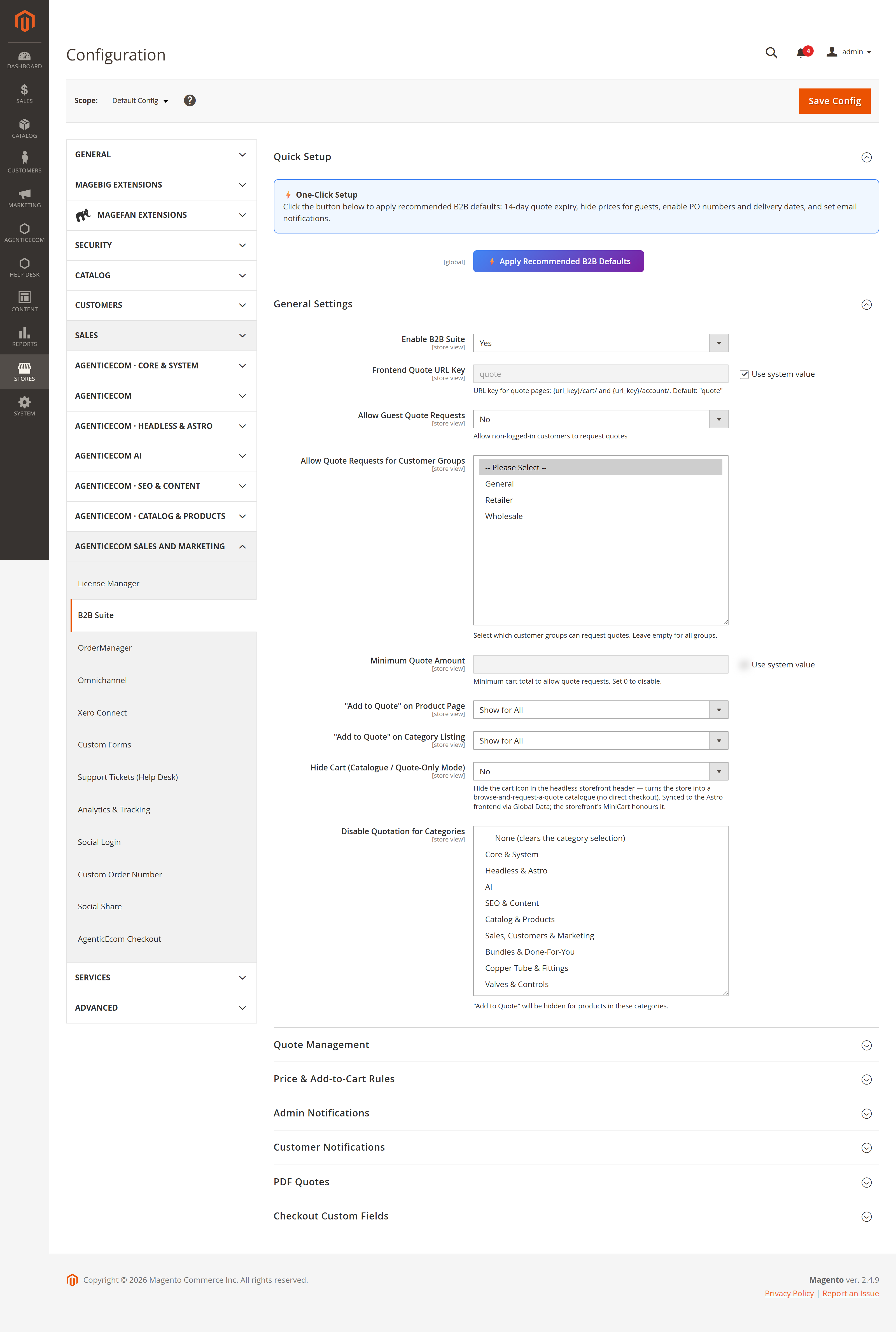Expand the Checkout Custom Fields section
Image resolution: width=896 pixels, height=1332 pixels.
[x=576, y=1217]
